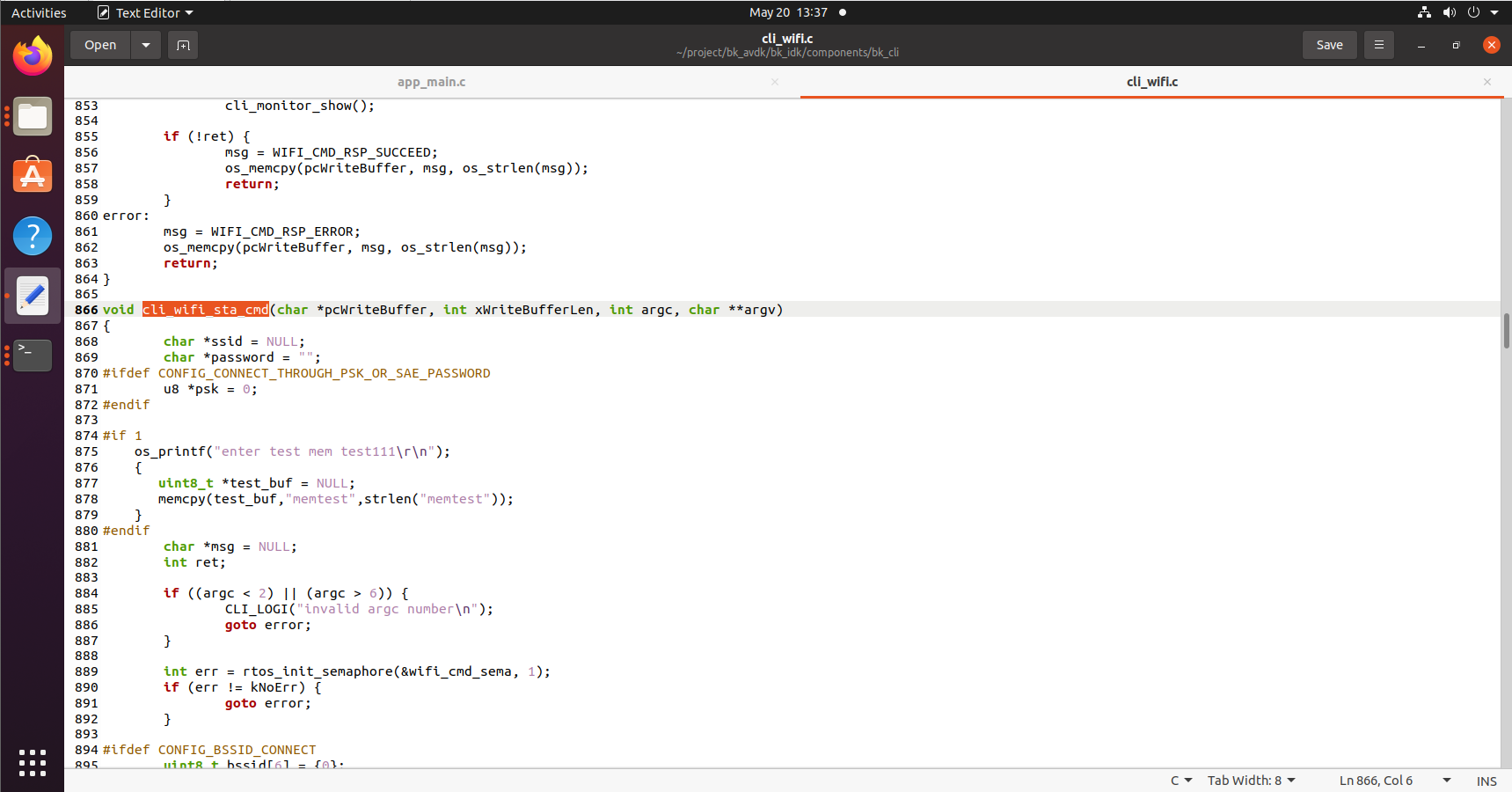1512x792 pixels.
Task: Click the Open button
Action: point(100,45)
